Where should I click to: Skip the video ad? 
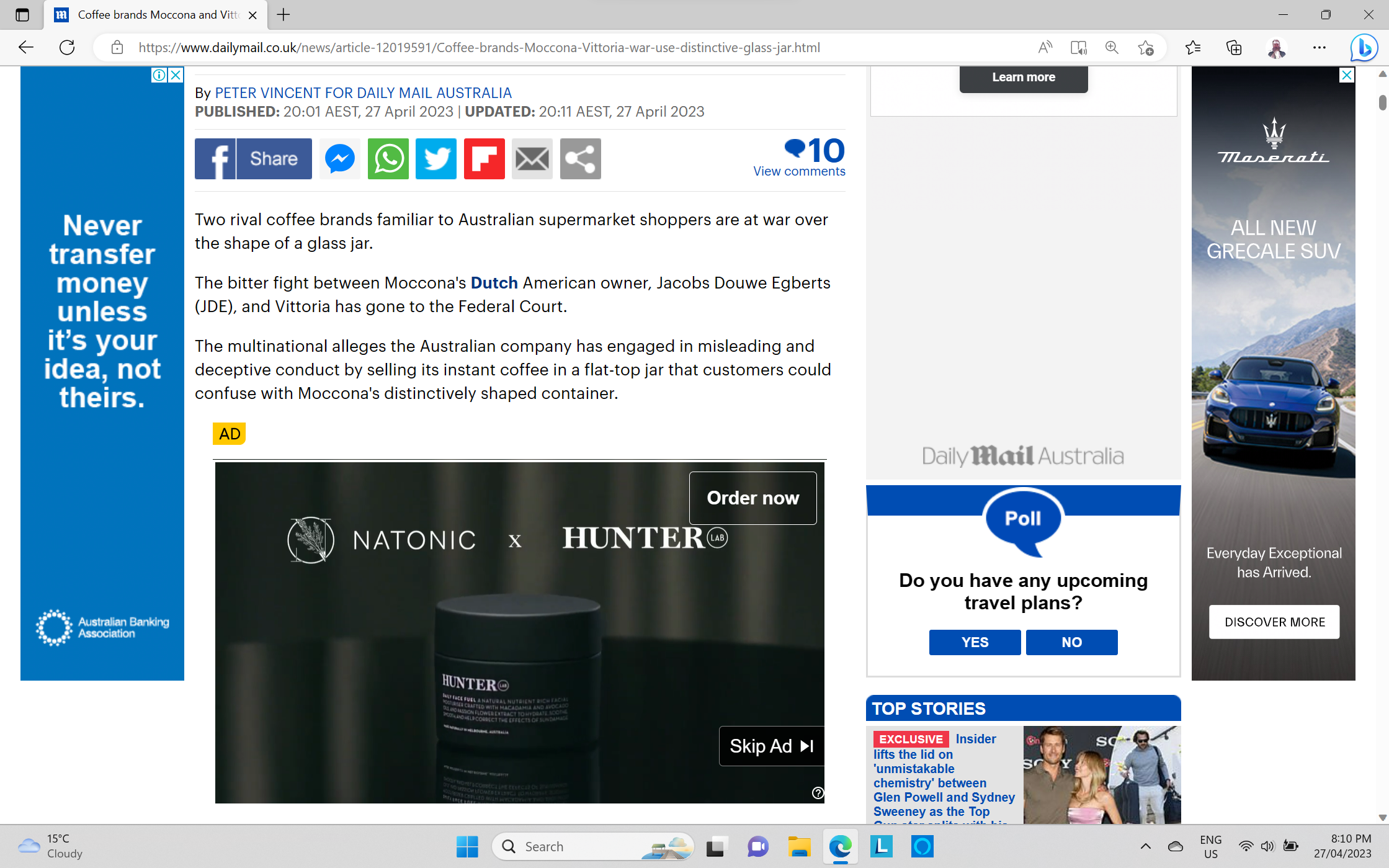(771, 746)
